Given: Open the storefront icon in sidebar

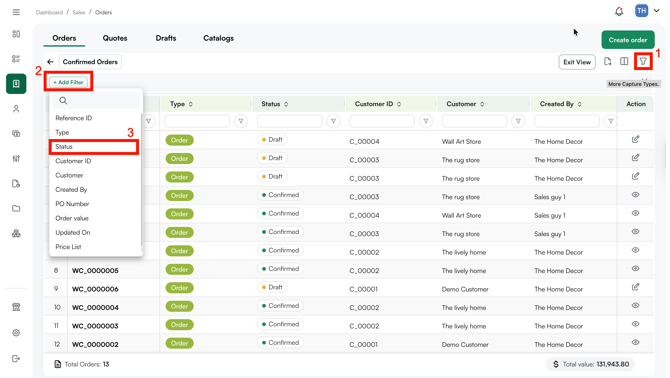Looking at the screenshot, I should [x=16, y=307].
